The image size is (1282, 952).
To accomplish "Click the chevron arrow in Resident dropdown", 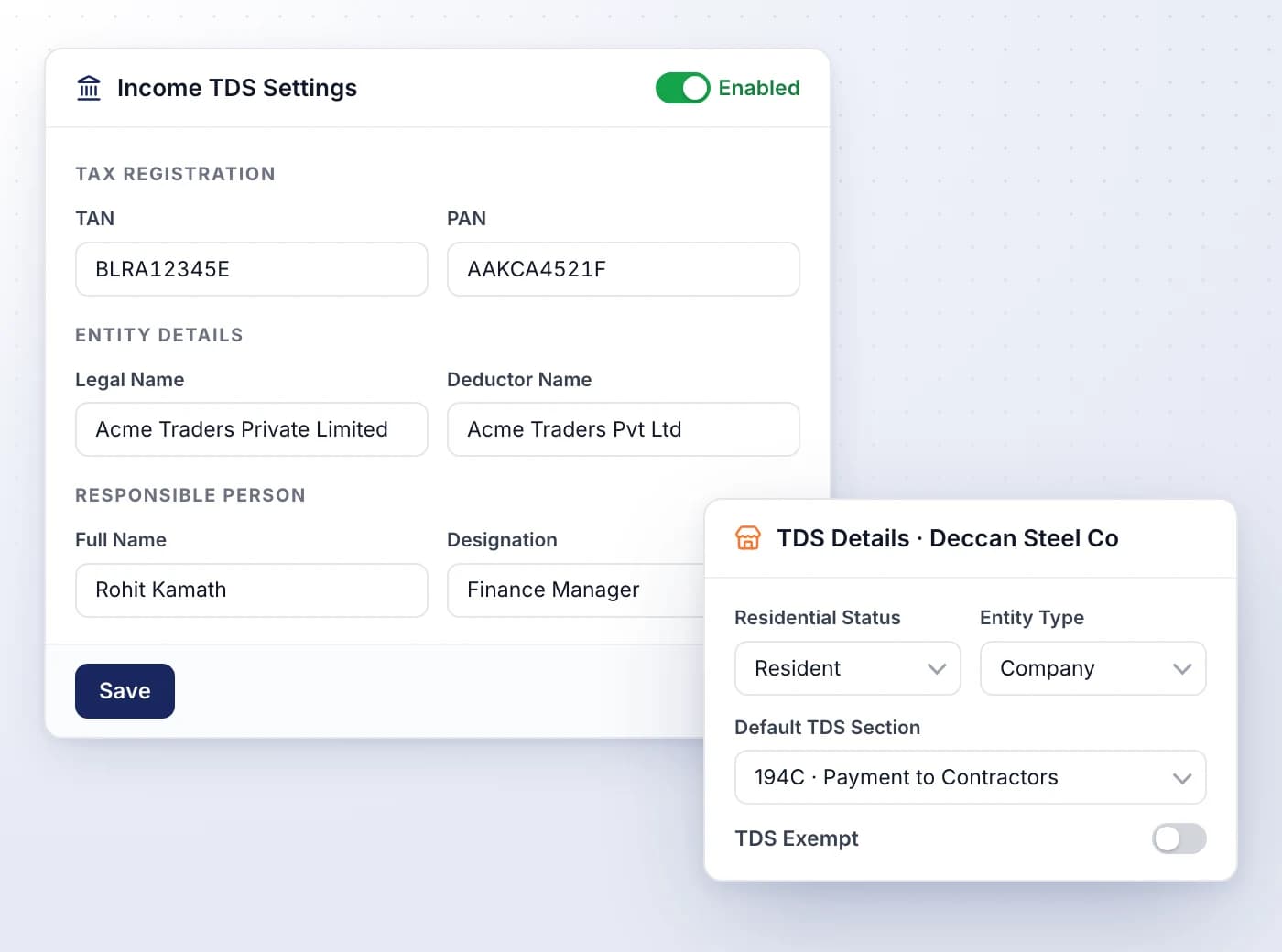I will pos(936,669).
